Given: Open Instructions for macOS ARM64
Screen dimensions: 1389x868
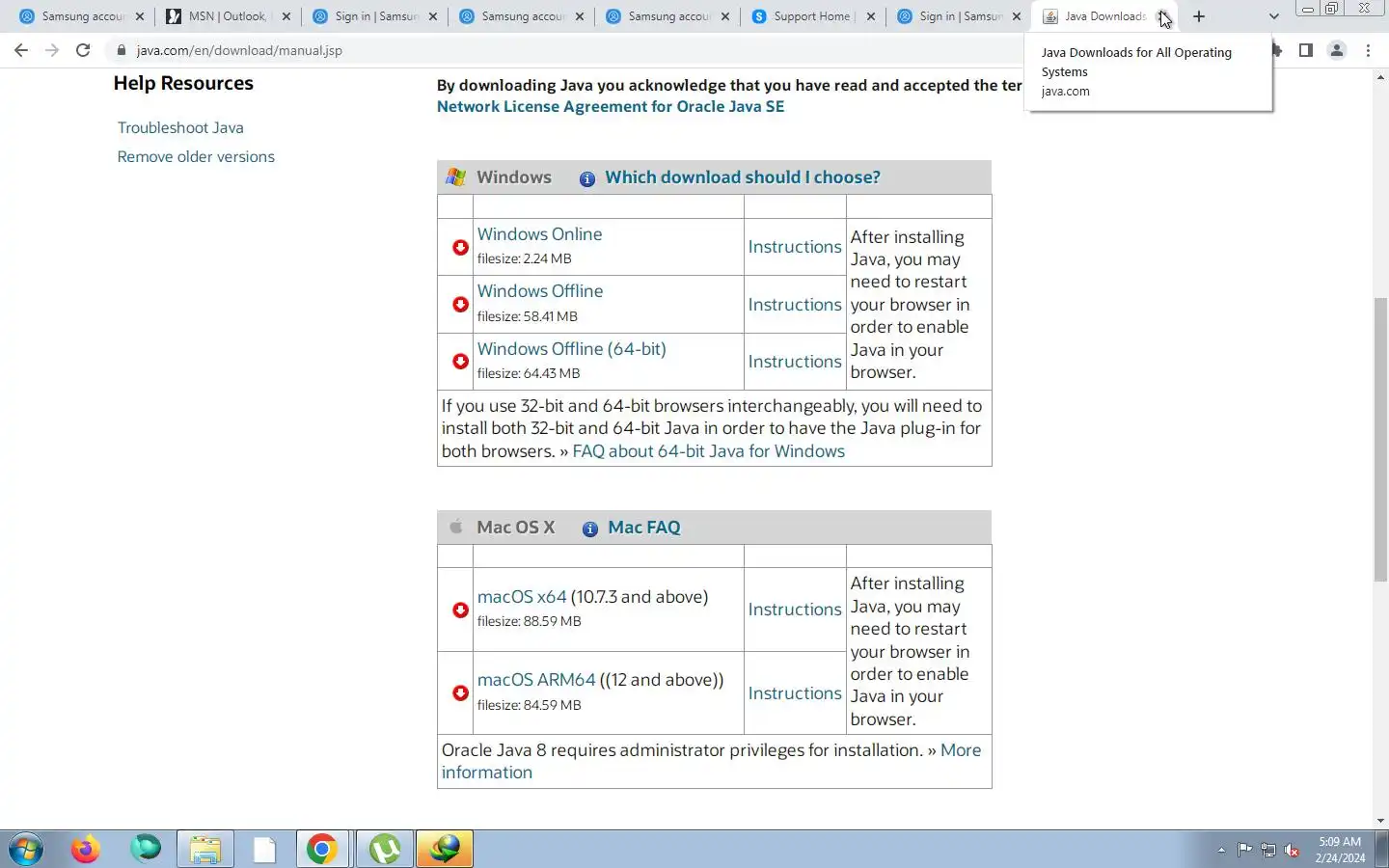Looking at the screenshot, I should coord(795,693).
